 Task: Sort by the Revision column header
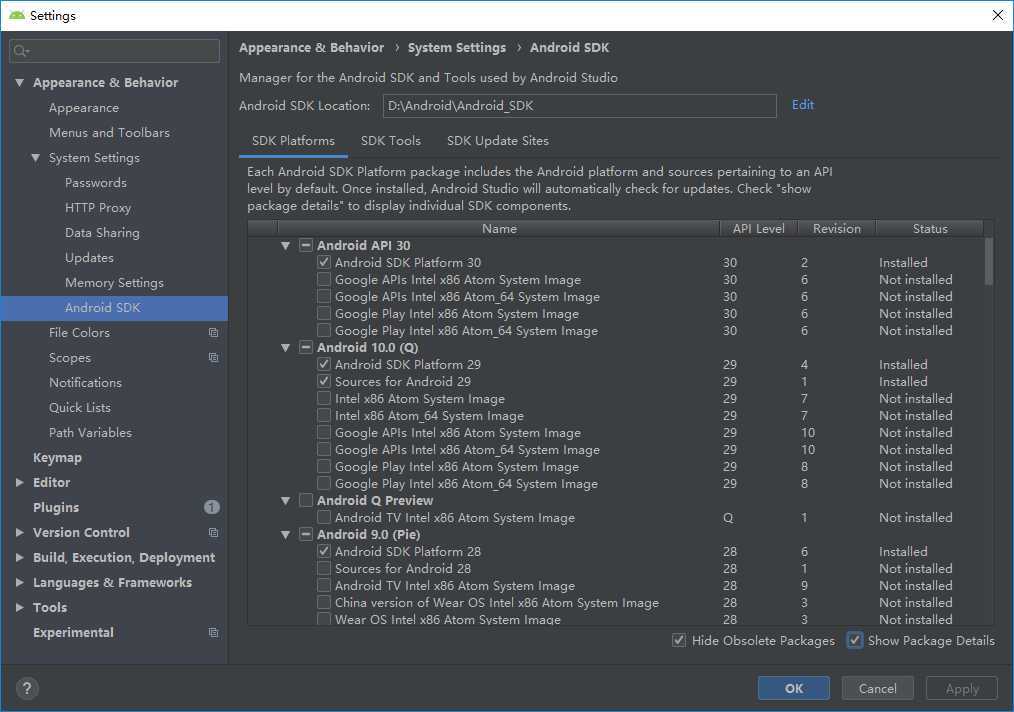pos(837,228)
